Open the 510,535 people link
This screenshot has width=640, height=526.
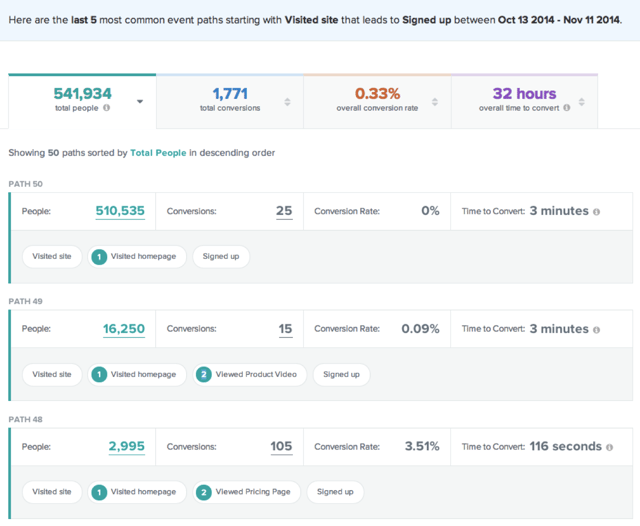tap(120, 211)
